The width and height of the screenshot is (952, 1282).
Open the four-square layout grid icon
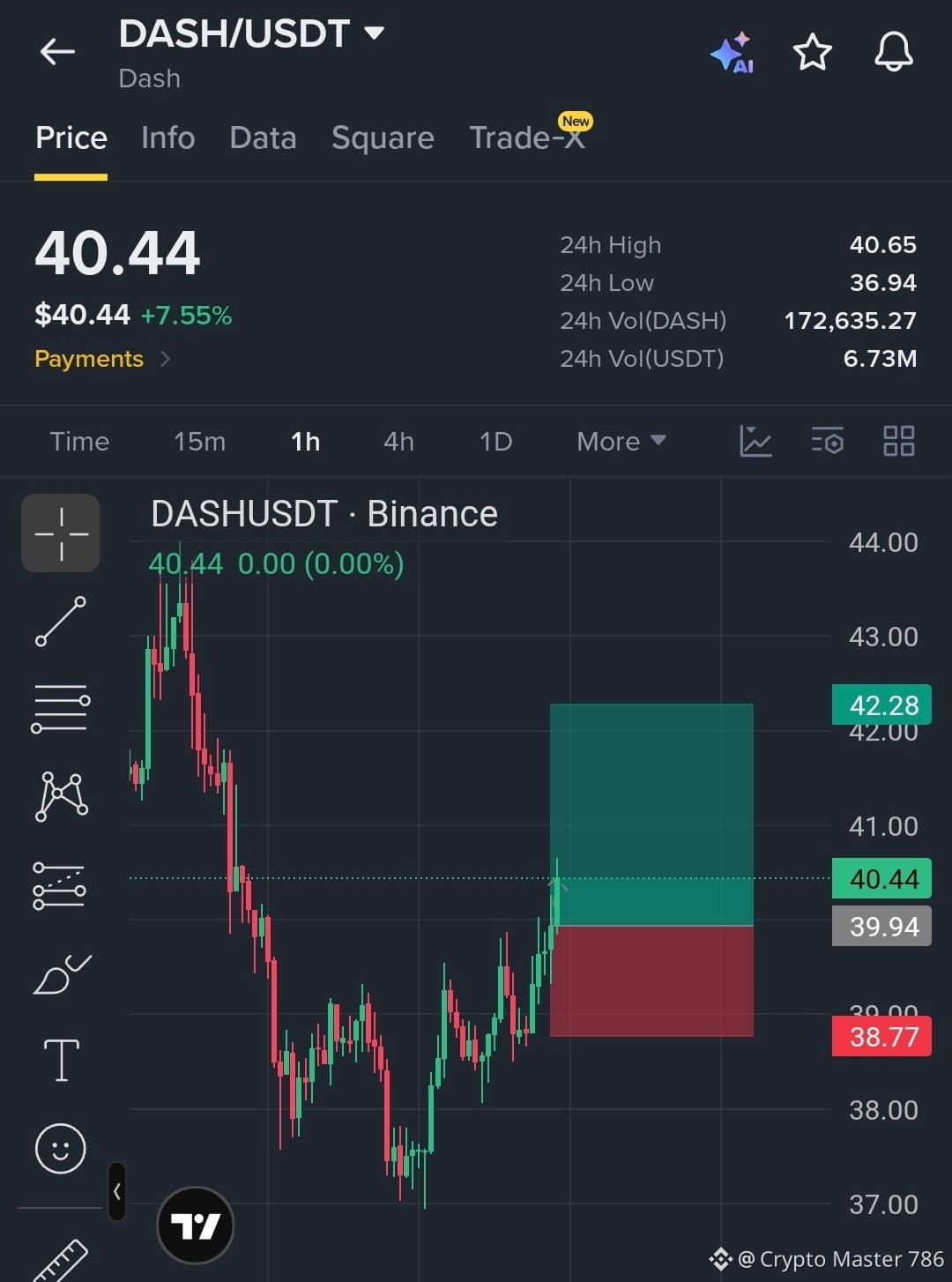898,441
